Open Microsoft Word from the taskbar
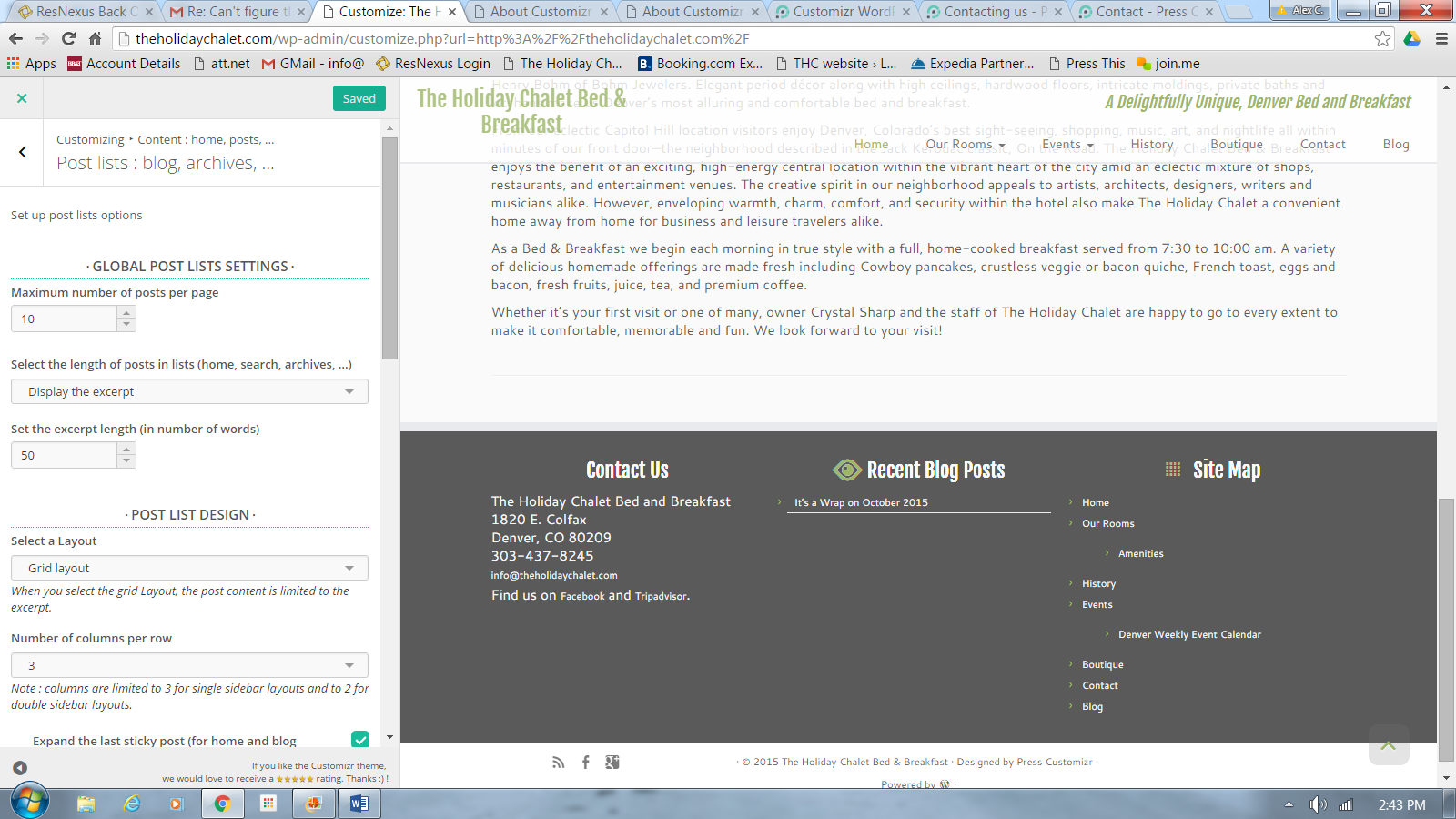 [359, 804]
